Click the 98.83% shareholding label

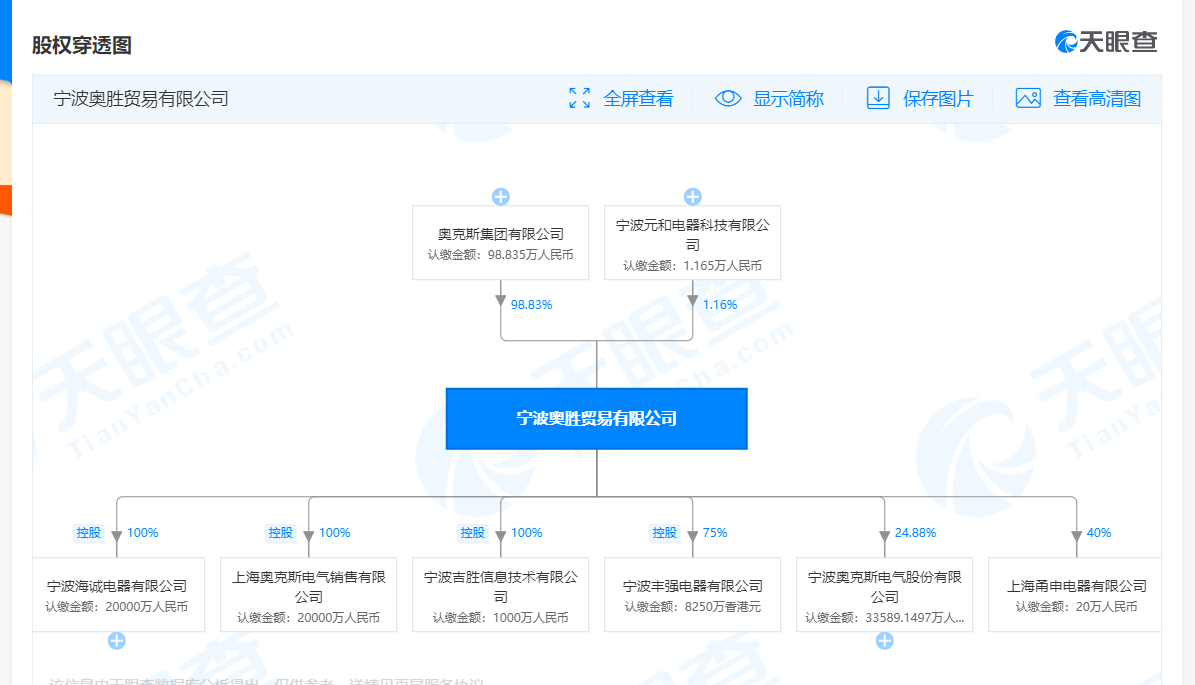(x=531, y=305)
